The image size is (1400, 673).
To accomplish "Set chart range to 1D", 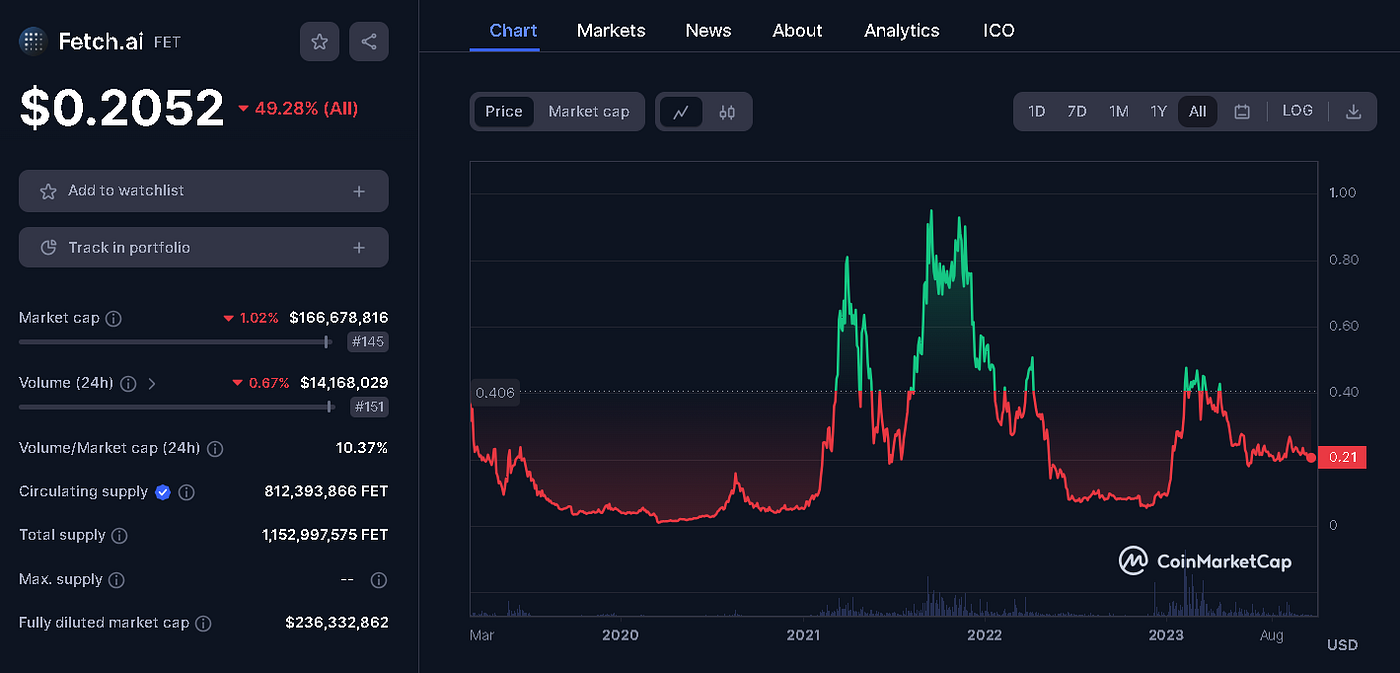I will tap(1037, 112).
